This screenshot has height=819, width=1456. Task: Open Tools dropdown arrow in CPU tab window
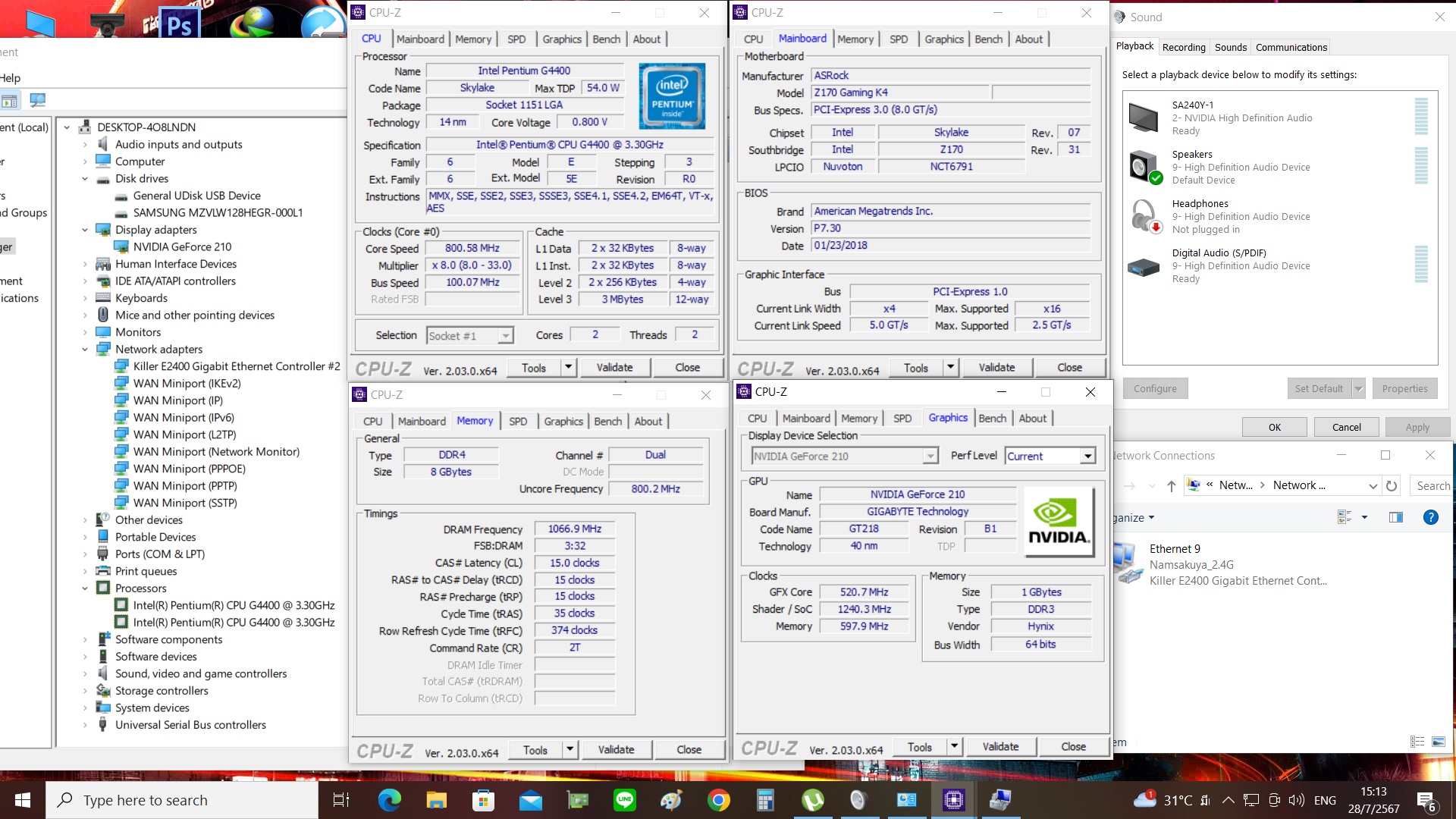(x=569, y=368)
